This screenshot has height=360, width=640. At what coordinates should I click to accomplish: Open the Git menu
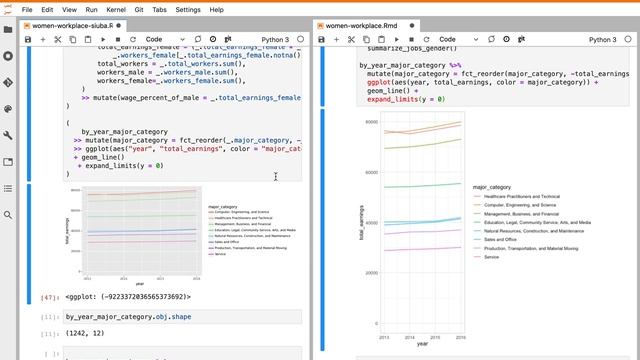[x=139, y=9]
